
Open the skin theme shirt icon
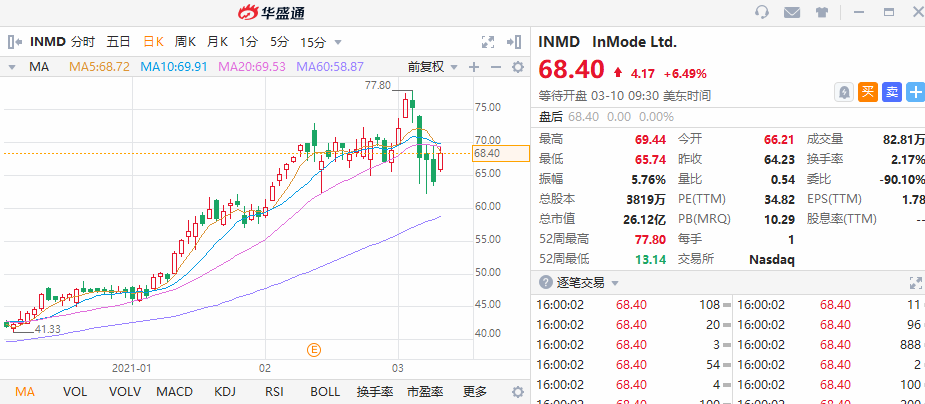click(x=822, y=12)
